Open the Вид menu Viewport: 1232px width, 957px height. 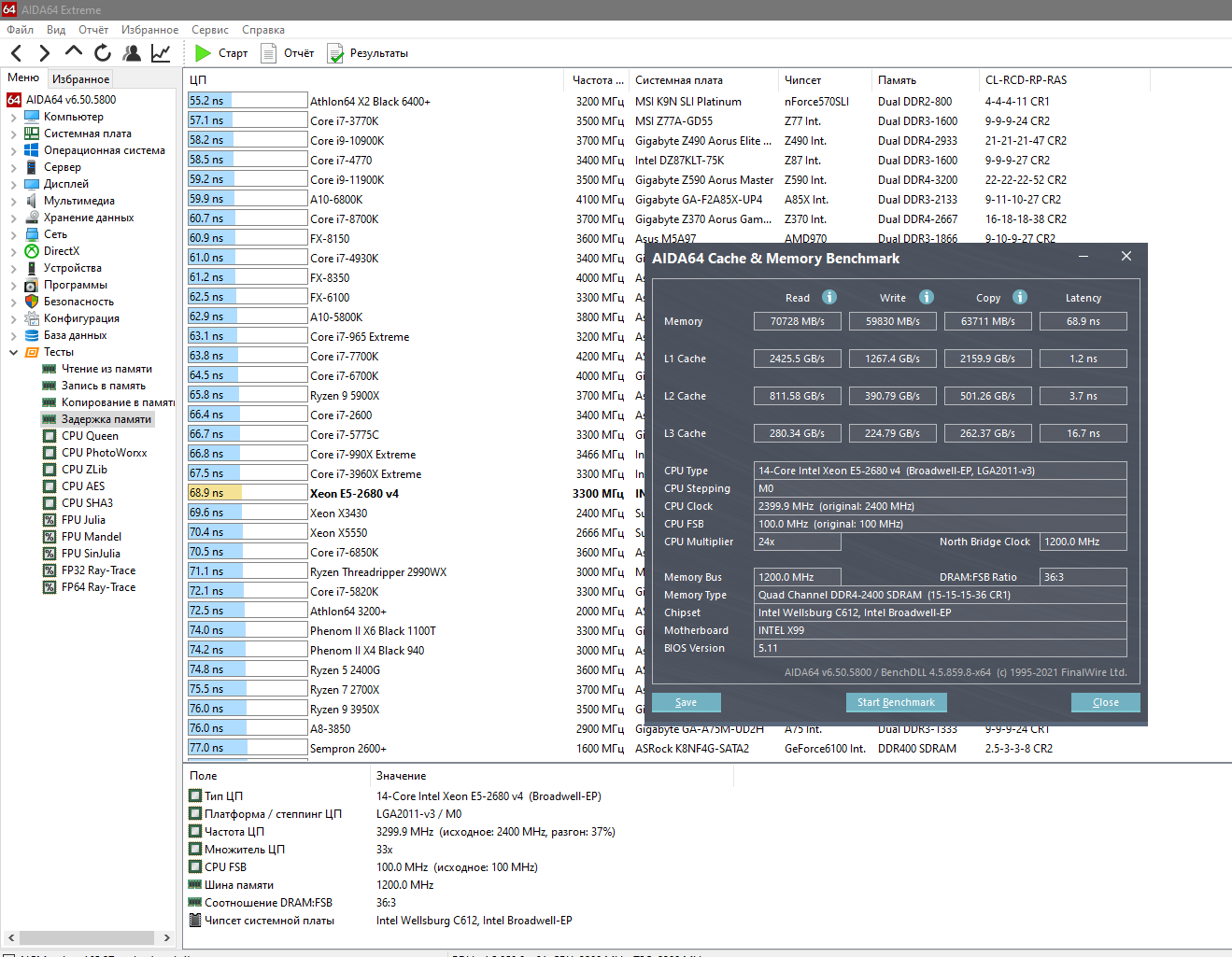56,30
